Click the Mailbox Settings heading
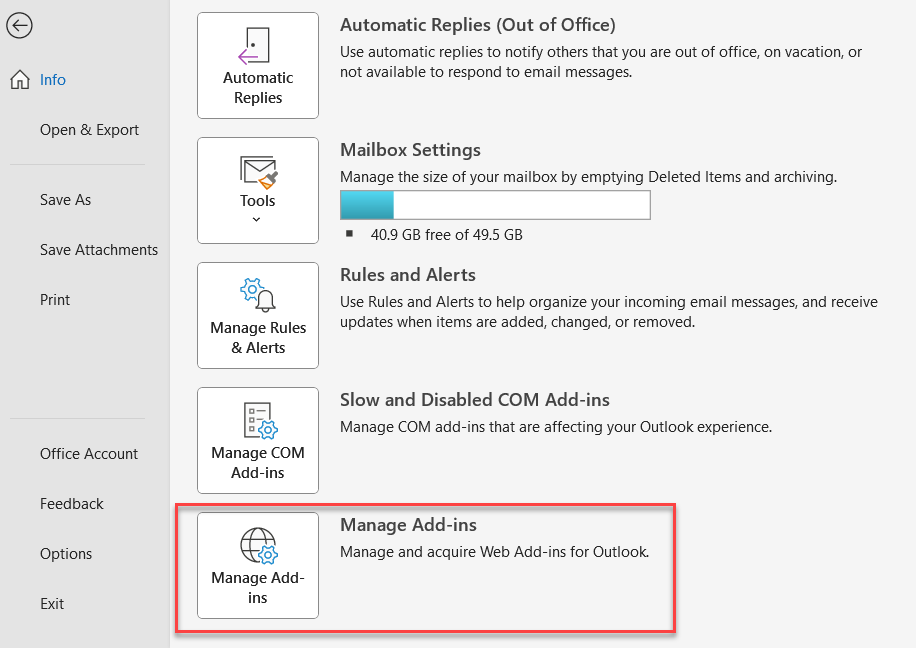This screenshot has width=916, height=648. tap(410, 150)
